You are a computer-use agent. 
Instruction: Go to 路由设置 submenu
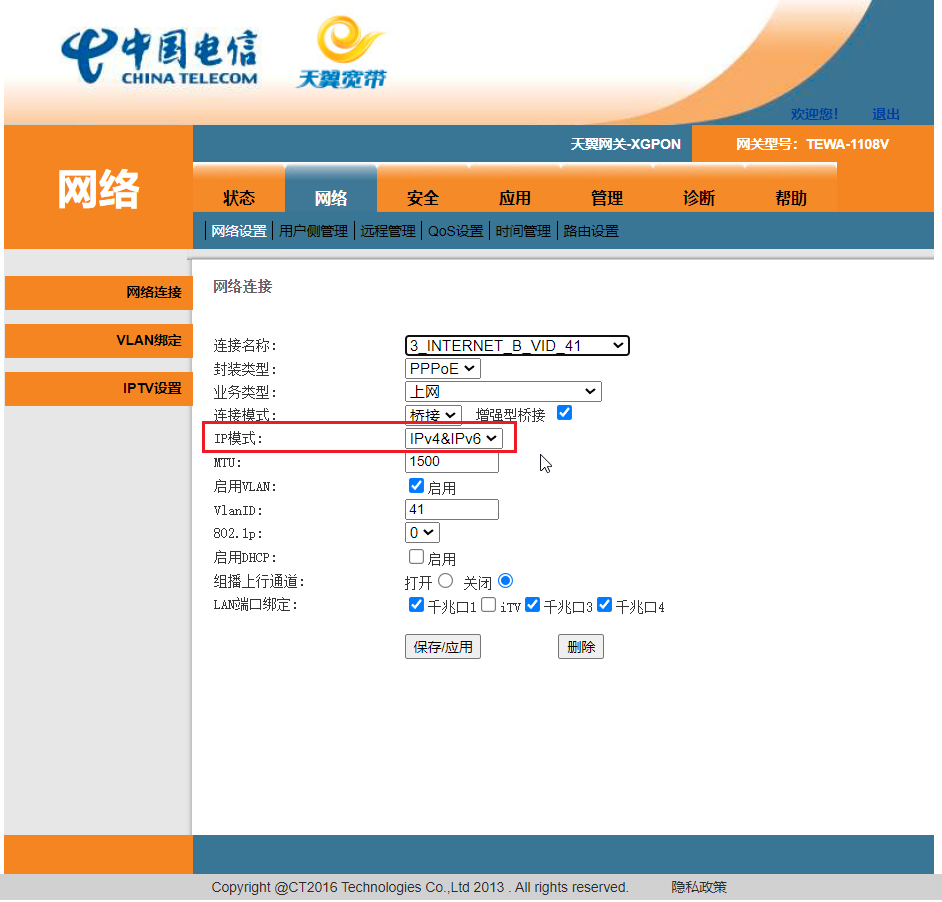tap(591, 231)
